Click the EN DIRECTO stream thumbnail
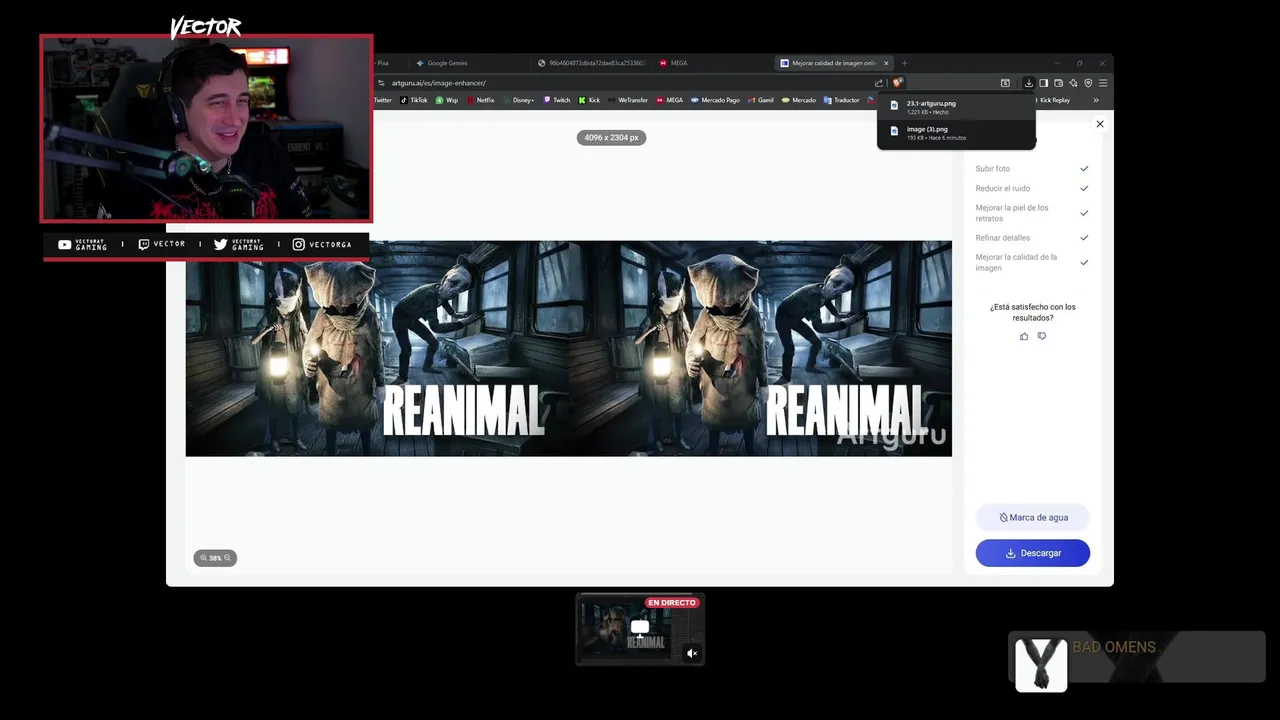Screen dimensions: 1280x720 coord(640,629)
